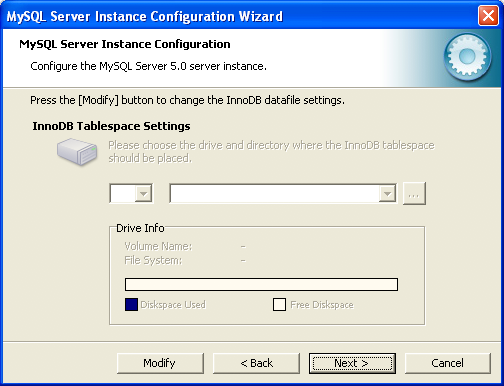Viewport: 504px width, 386px height.
Task: Go back with the < Back button
Action: pyautogui.click(x=256, y=363)
